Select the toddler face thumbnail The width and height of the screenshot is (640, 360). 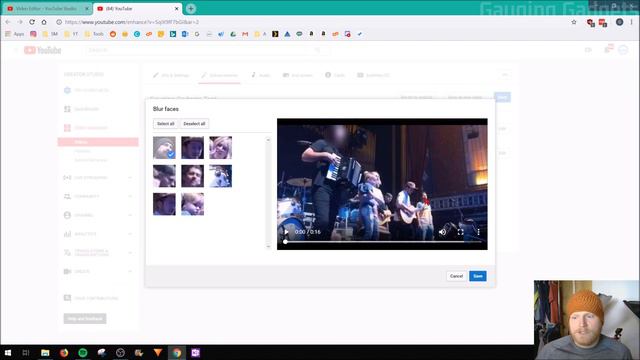[192, 204]
